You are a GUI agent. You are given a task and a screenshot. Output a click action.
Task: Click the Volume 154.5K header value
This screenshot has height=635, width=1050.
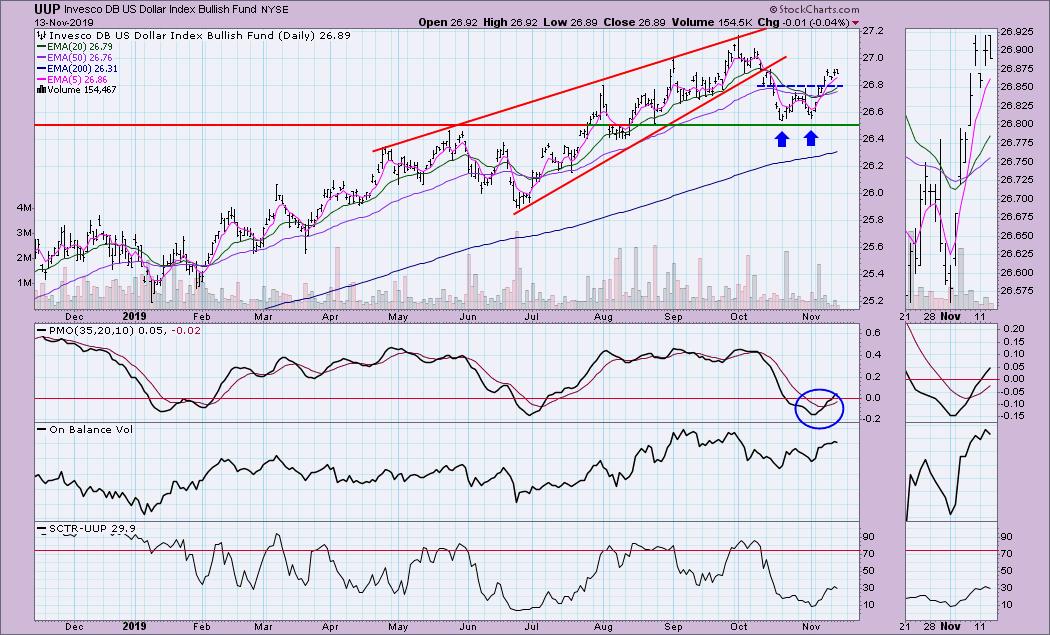[711, 23]
